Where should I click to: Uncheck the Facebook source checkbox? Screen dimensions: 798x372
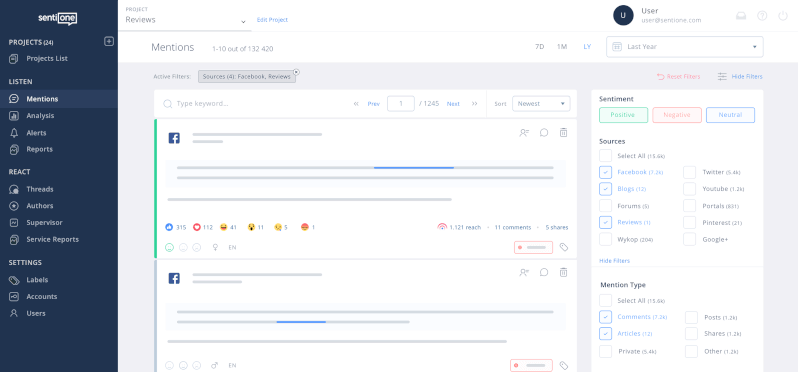[x=606, y=173]
